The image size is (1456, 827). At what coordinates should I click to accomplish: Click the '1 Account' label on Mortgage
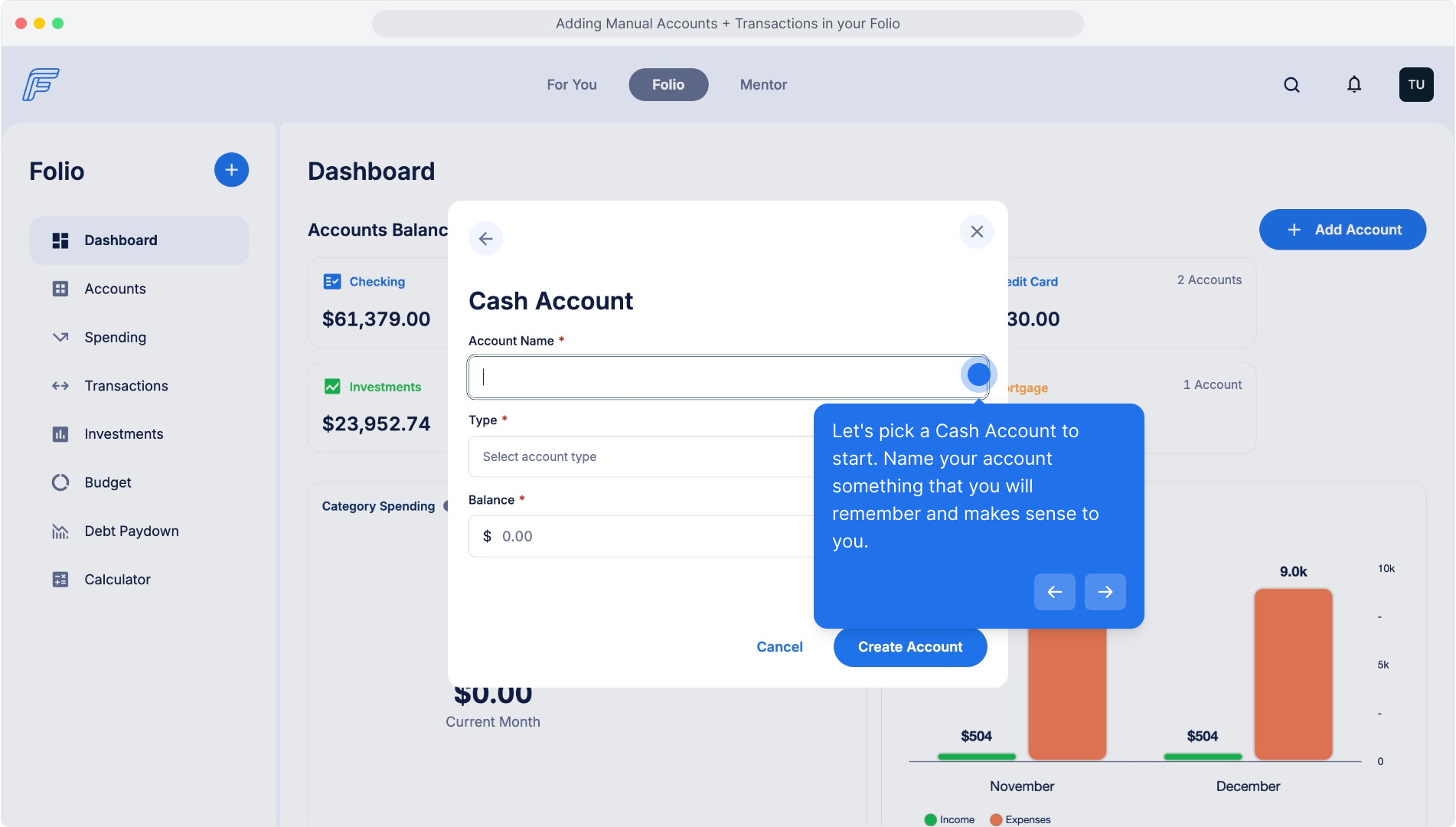pos(1213,385)
